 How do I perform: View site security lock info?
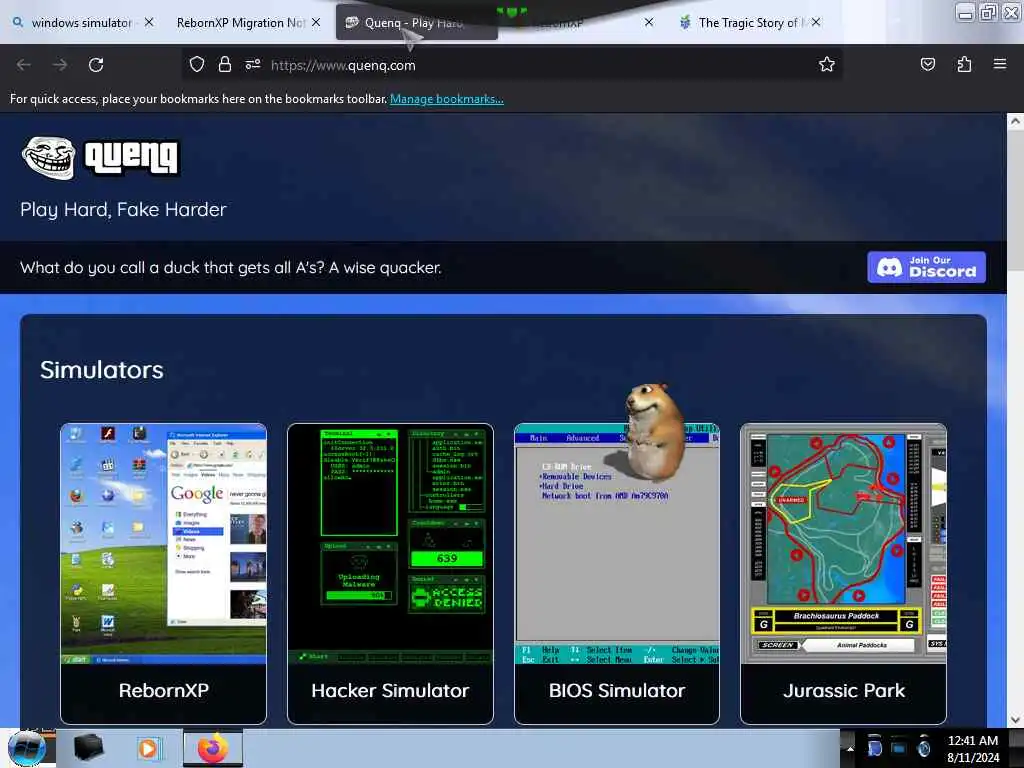pos(225,64)
